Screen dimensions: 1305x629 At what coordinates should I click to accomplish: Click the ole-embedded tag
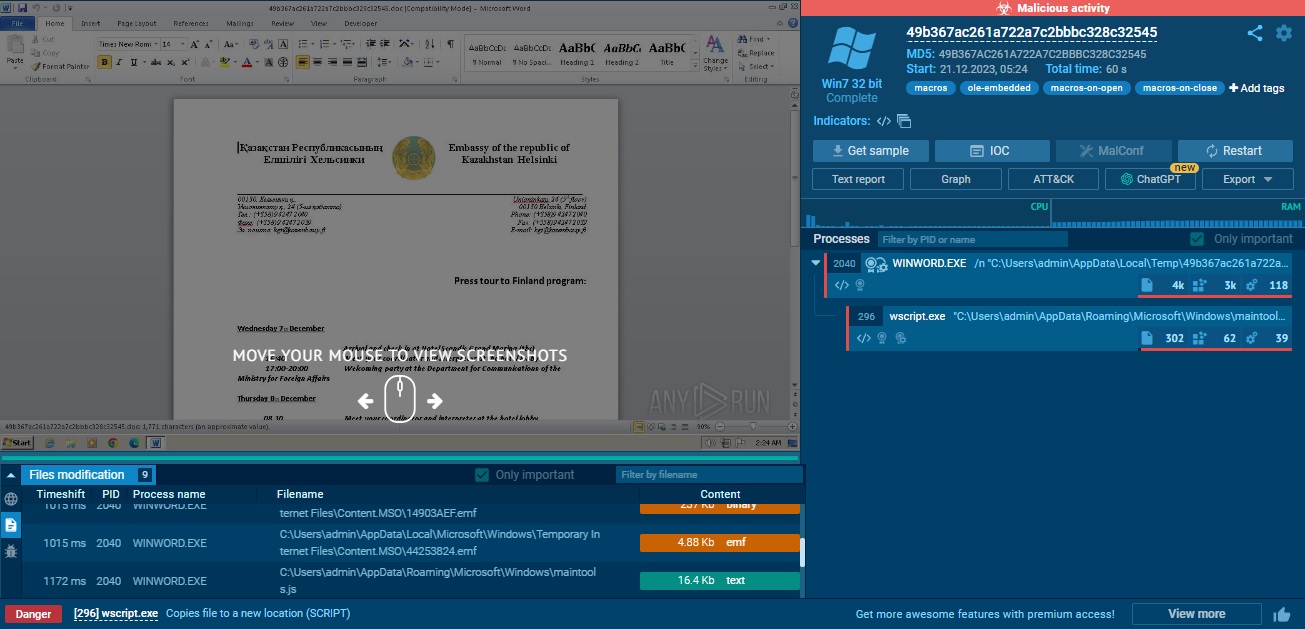[x=998, y=88]
